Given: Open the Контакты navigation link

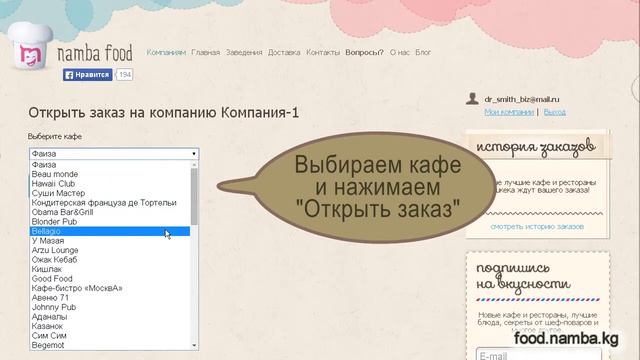Looking at the screenshot, I should (x=323, y=52).
